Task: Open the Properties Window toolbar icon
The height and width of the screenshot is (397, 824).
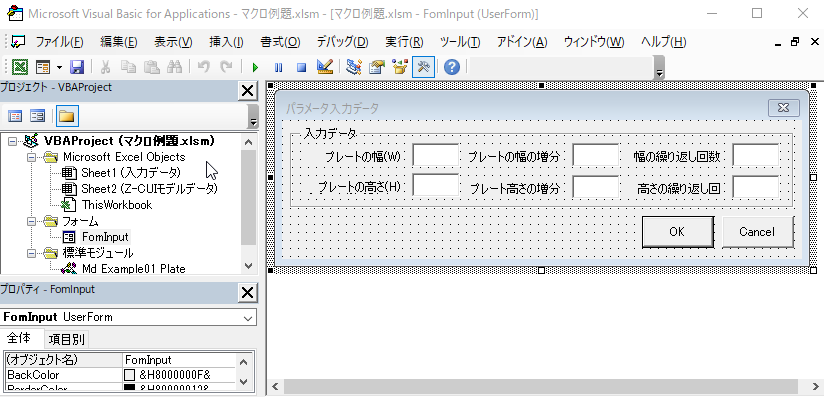Action: coord(377,67)
